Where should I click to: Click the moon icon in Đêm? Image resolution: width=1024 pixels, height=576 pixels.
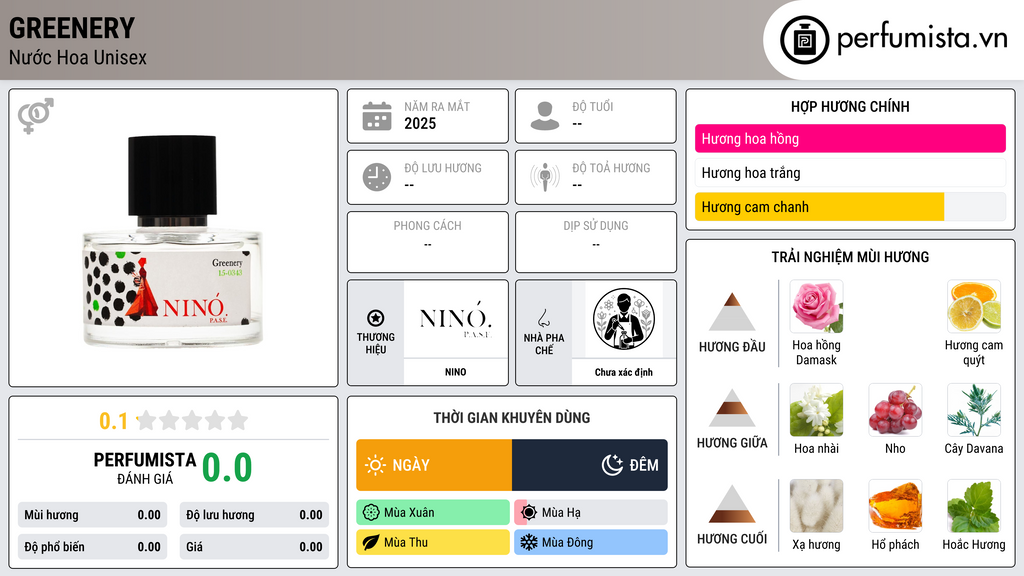click(x=612, y=465)
